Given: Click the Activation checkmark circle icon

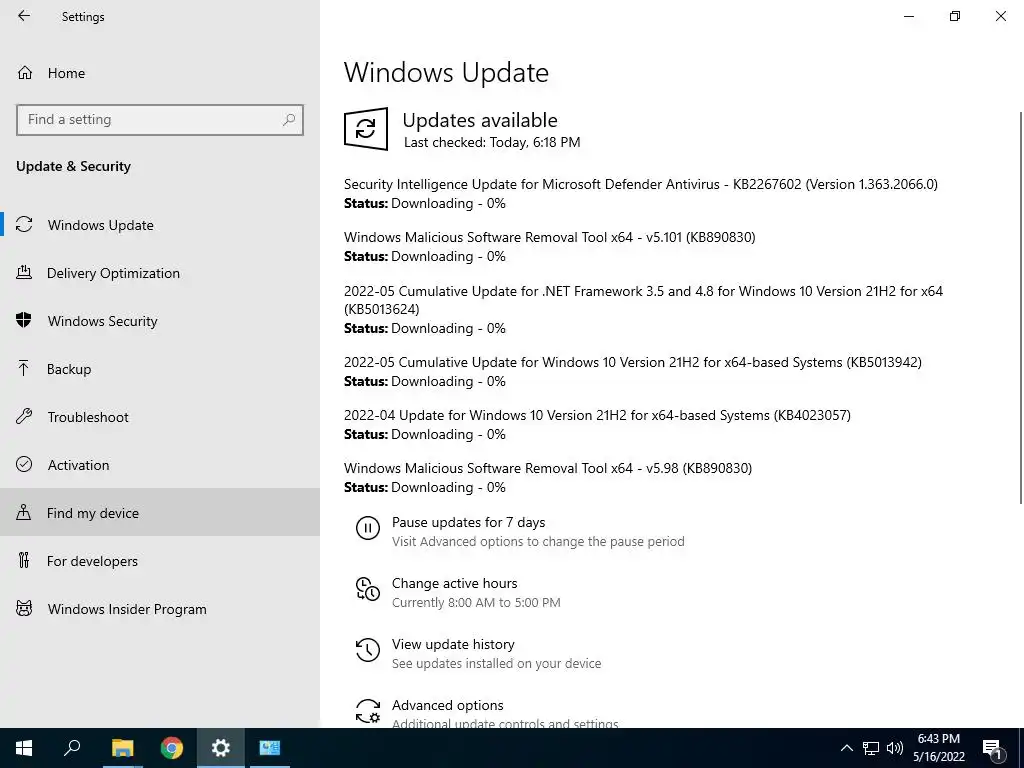Looking at the screenshot, I should point(24,464).
